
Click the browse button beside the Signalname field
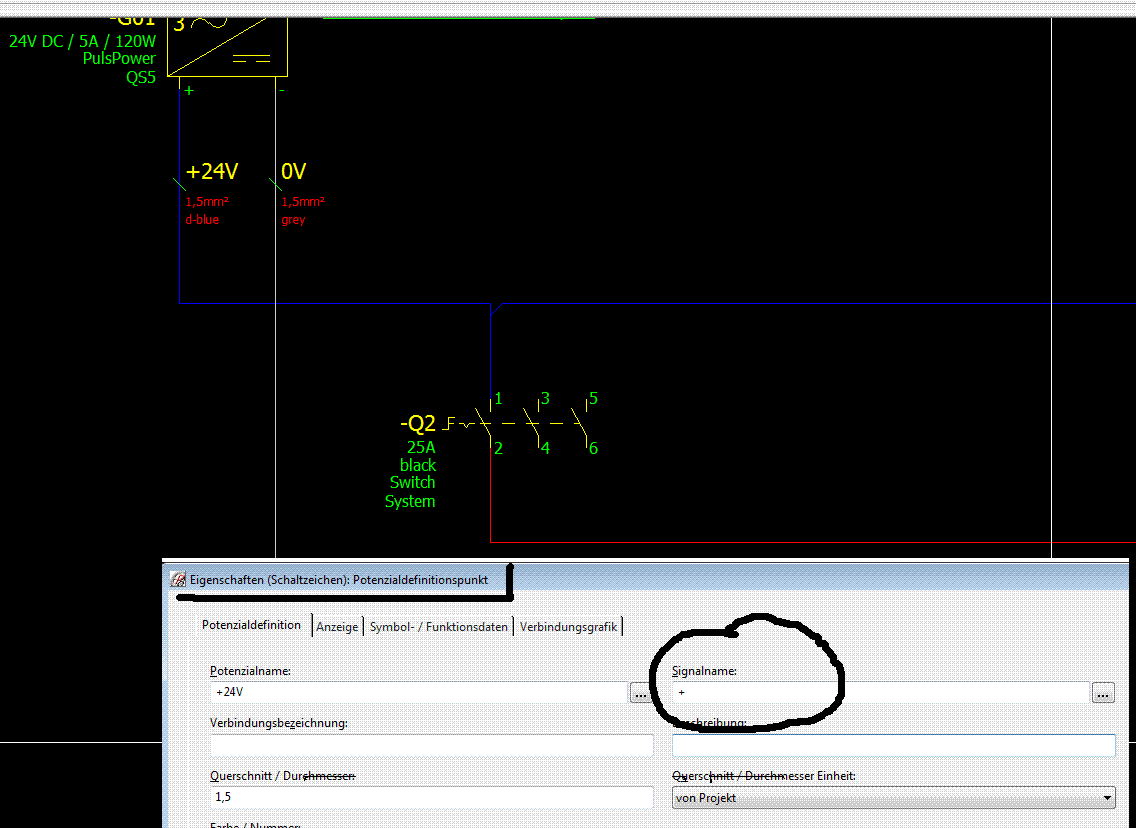pyautogui.click(x=1103, y=693)
